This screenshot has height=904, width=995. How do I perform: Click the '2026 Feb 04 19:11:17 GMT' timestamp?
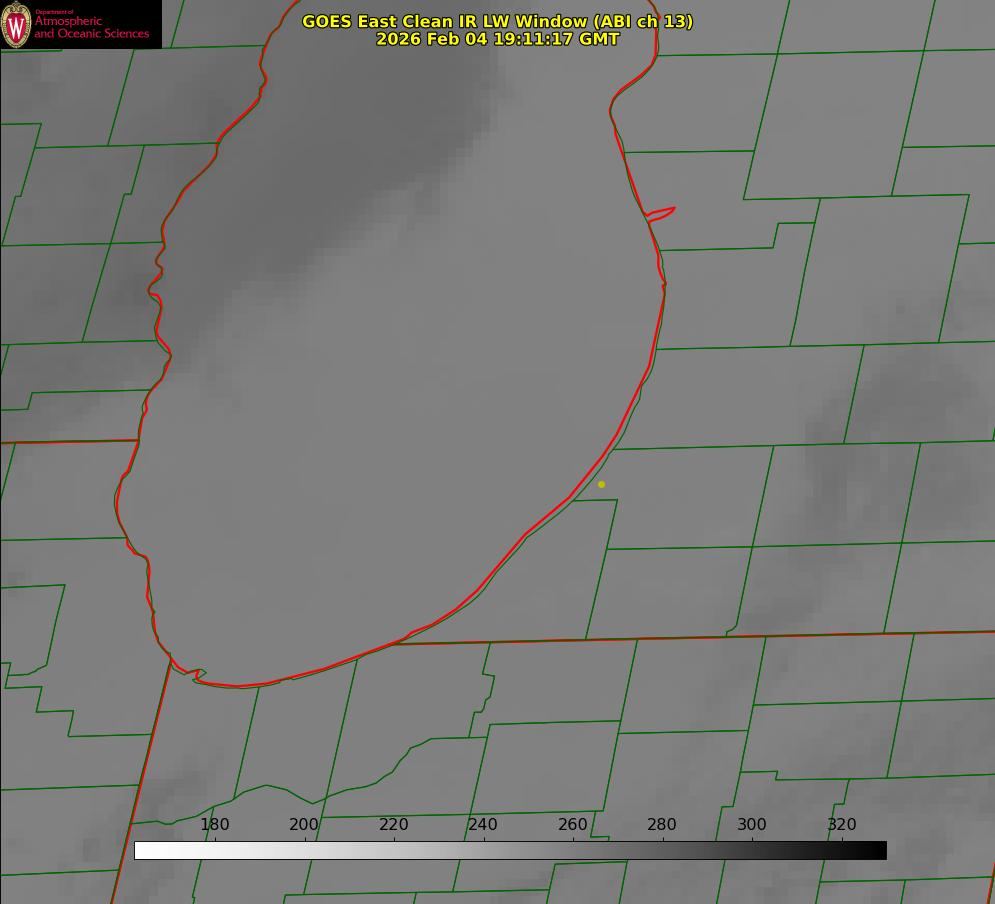click(x=498, y=39)
